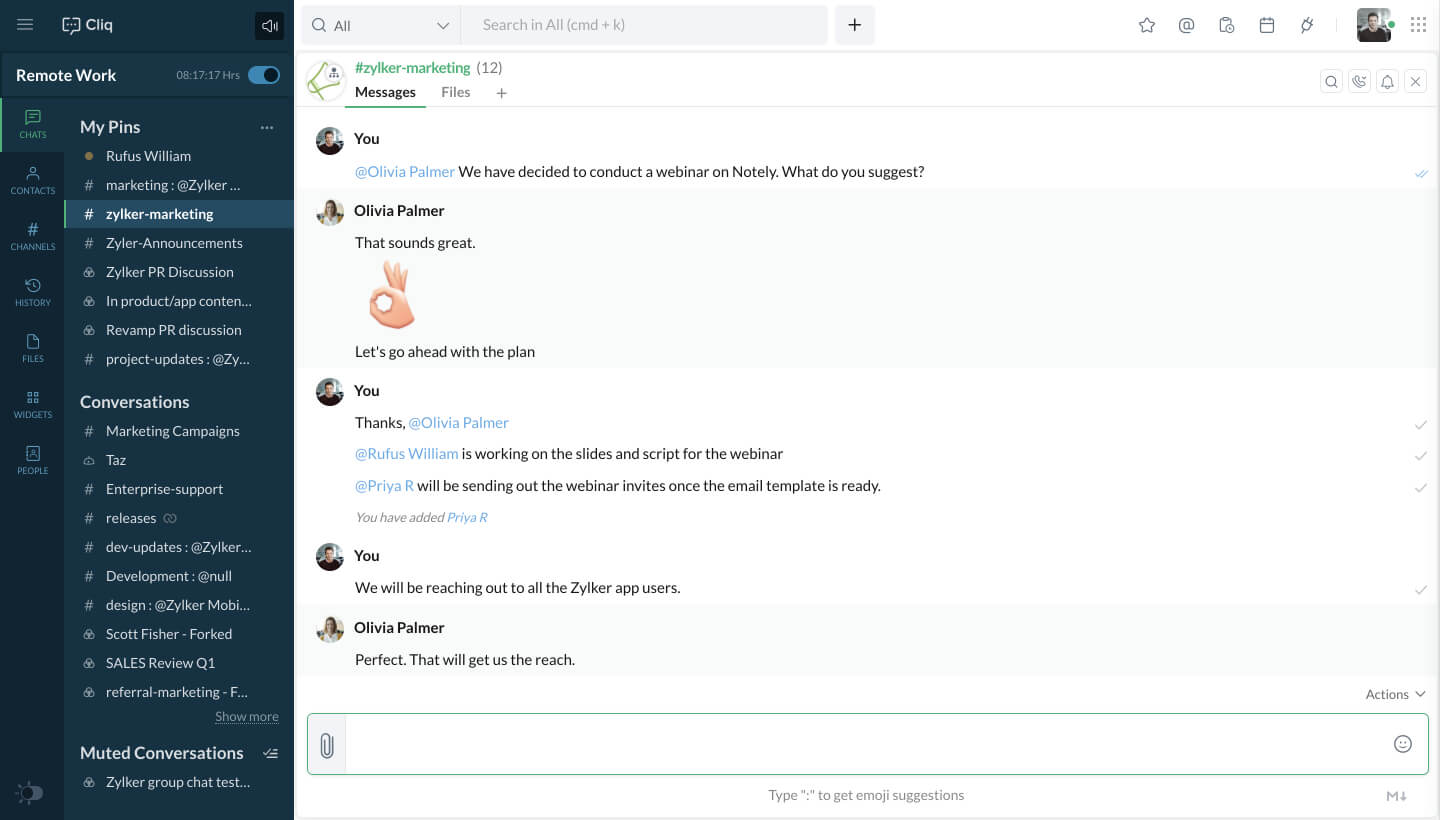Open dev-updates conversation
Image resolution: width=1440 pixels, height=820 pixels.
[x=179, y=547]
